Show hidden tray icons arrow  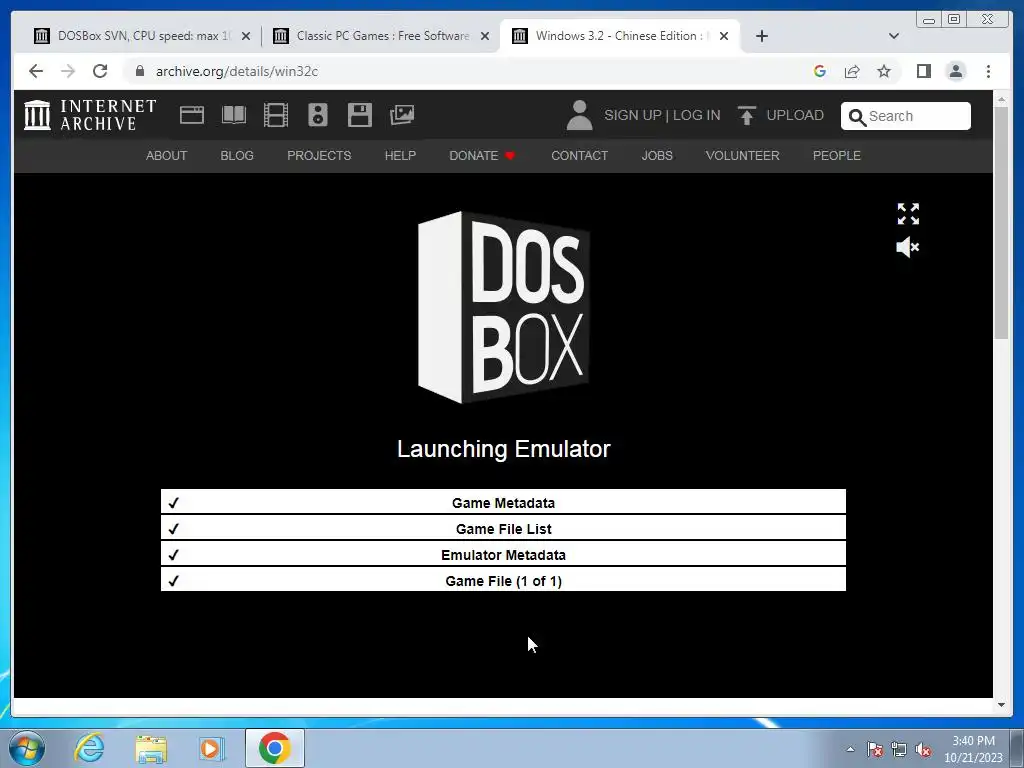pyautogui.click(x=850, y=749)
